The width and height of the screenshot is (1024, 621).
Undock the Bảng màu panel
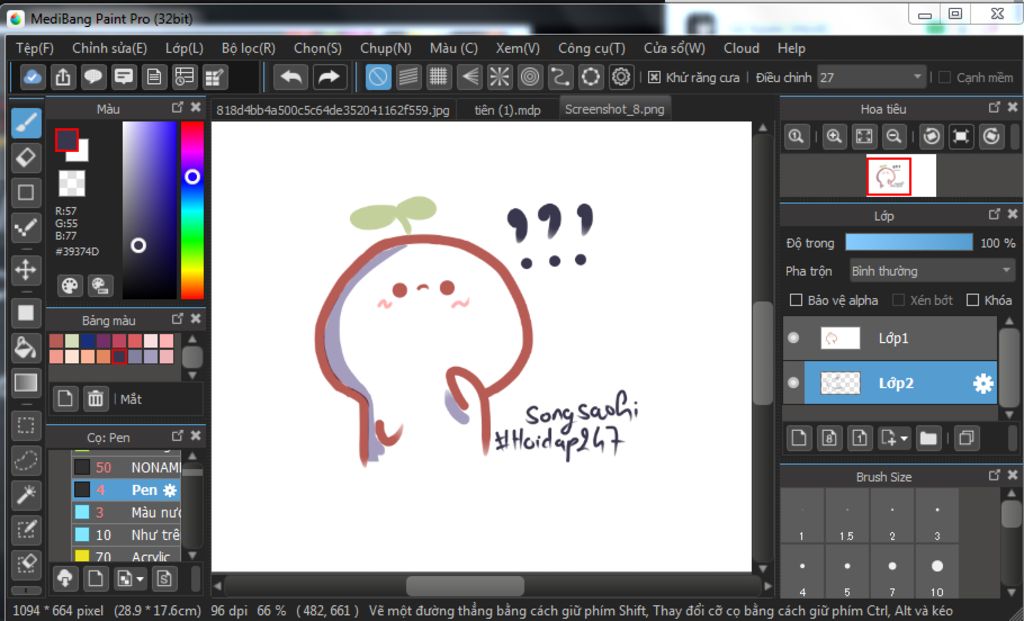[x=177, y=319]
